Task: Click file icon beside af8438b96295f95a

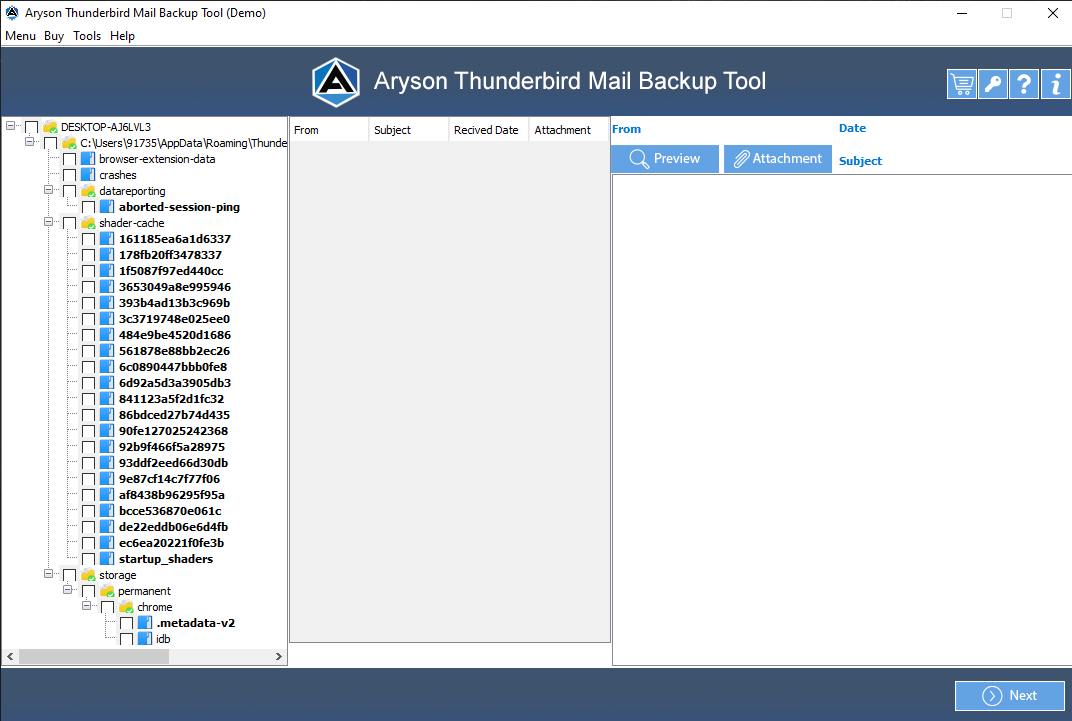Action: click(x=107, y=495)
